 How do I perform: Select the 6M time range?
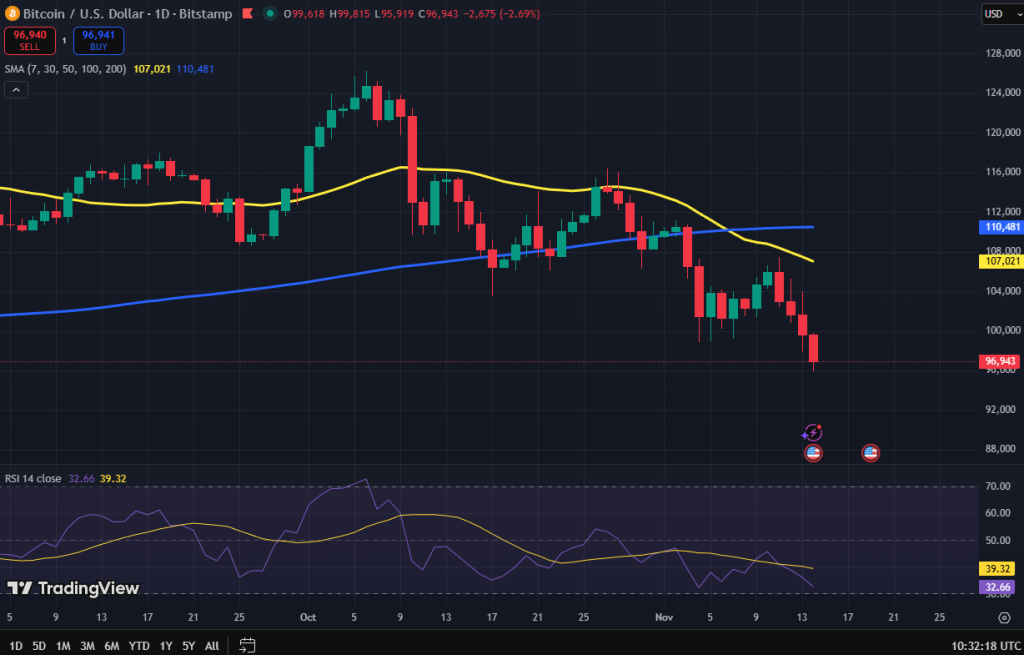[x=112, y=646]
